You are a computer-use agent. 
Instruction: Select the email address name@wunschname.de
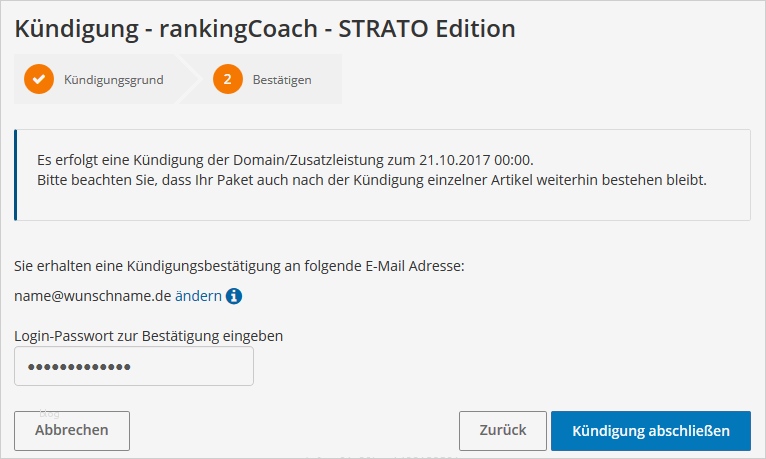pos(92,296)
